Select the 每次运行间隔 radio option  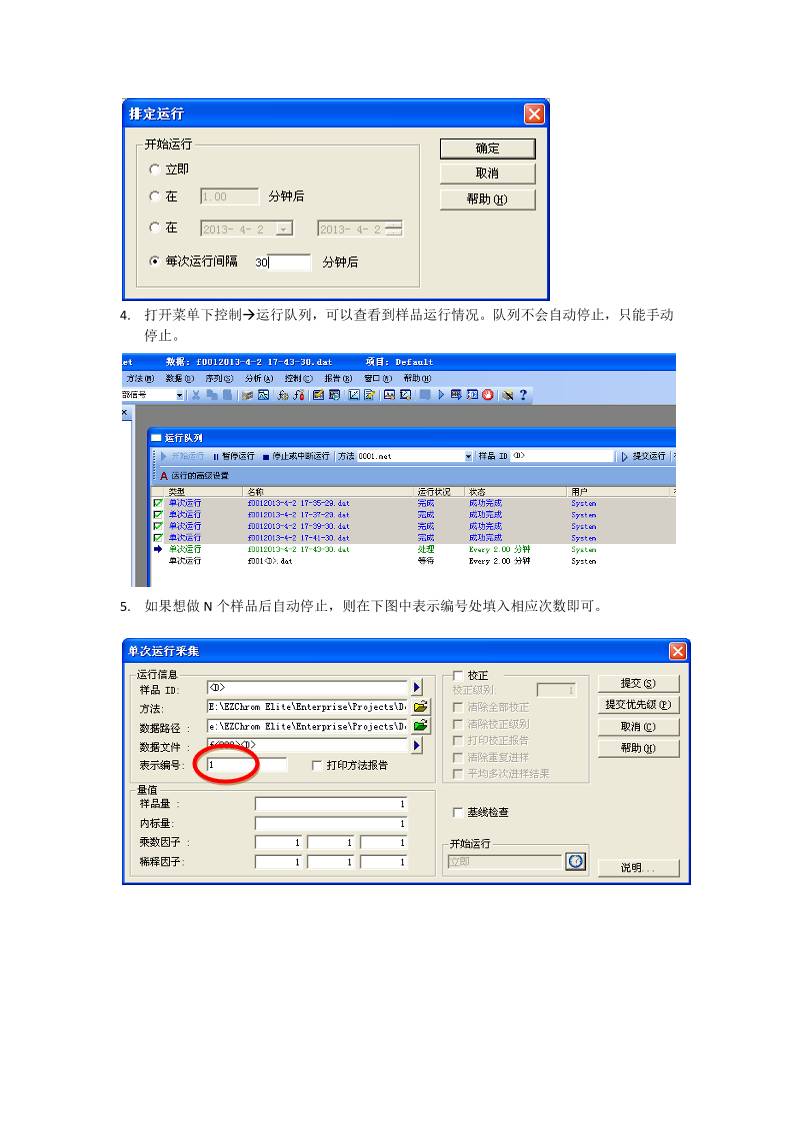point(154,261)
